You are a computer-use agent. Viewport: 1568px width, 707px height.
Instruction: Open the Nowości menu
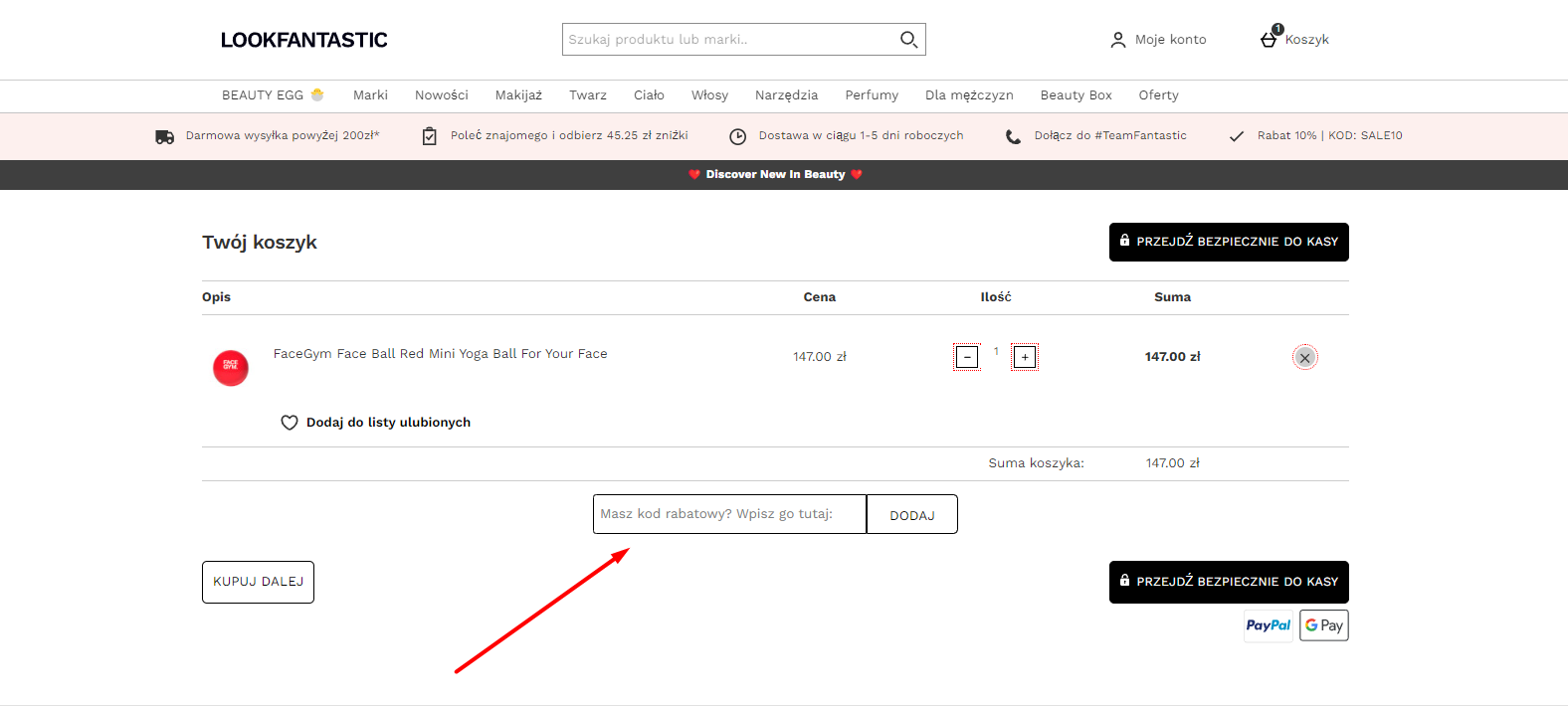[442, 95]
